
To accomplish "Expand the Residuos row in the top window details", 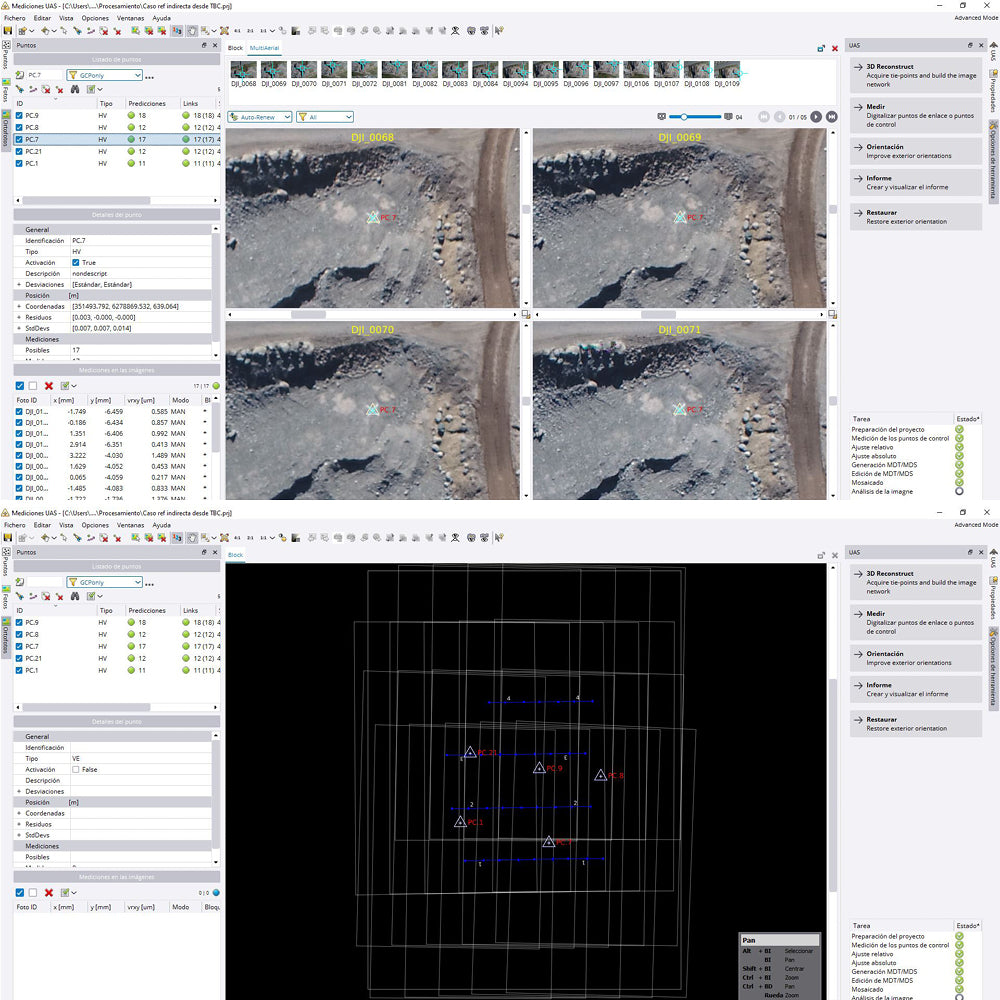I will (x=18, y=318).
